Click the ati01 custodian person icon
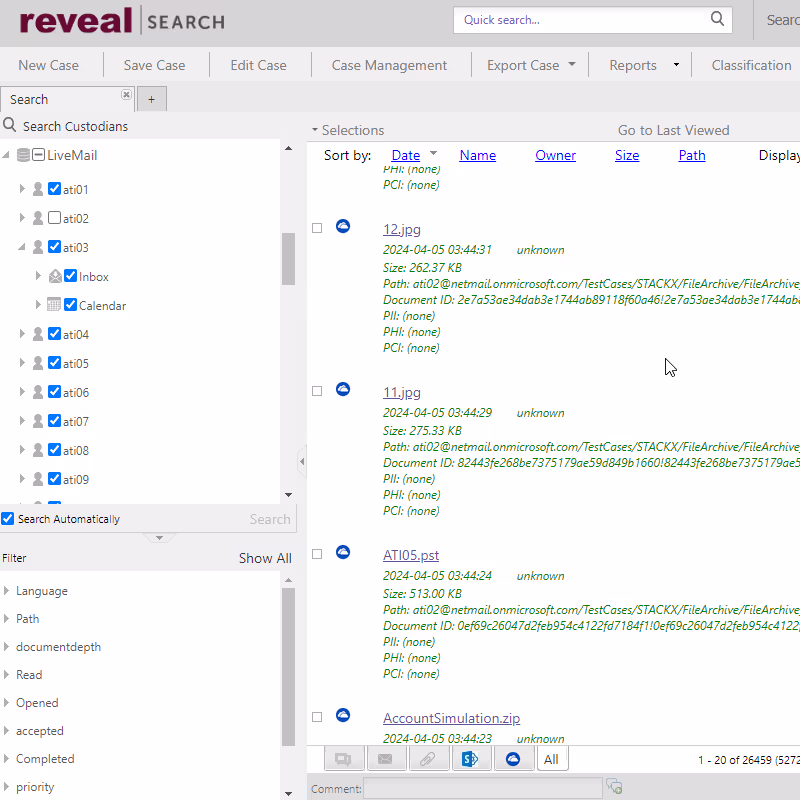 38,189
